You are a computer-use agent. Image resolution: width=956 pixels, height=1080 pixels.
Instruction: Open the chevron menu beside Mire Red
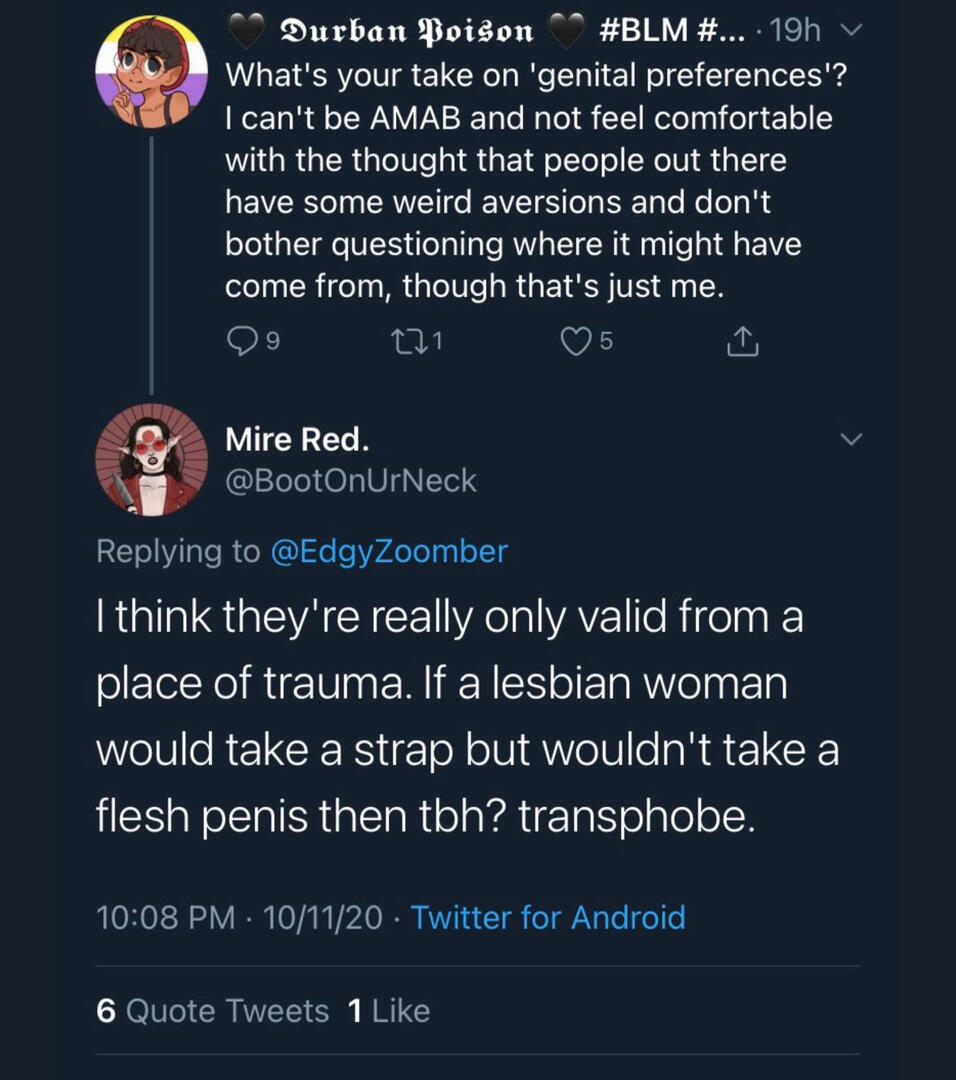click(x=849, y=439)
